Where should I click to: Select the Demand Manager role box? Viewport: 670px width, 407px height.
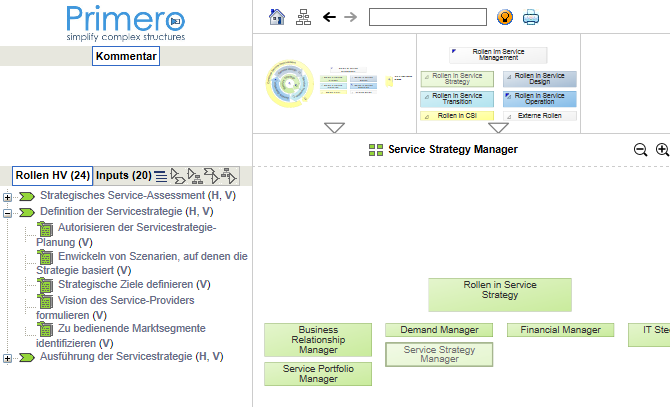[439, 330]
